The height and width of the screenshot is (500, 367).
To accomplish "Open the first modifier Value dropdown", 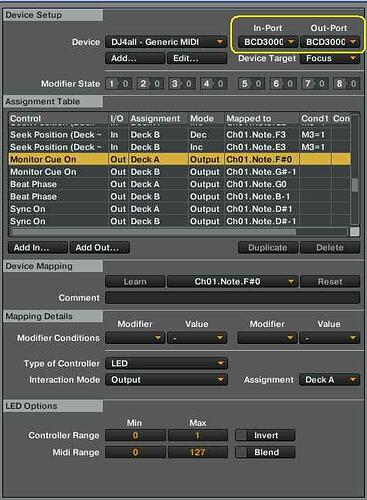I will pos(197,338).
